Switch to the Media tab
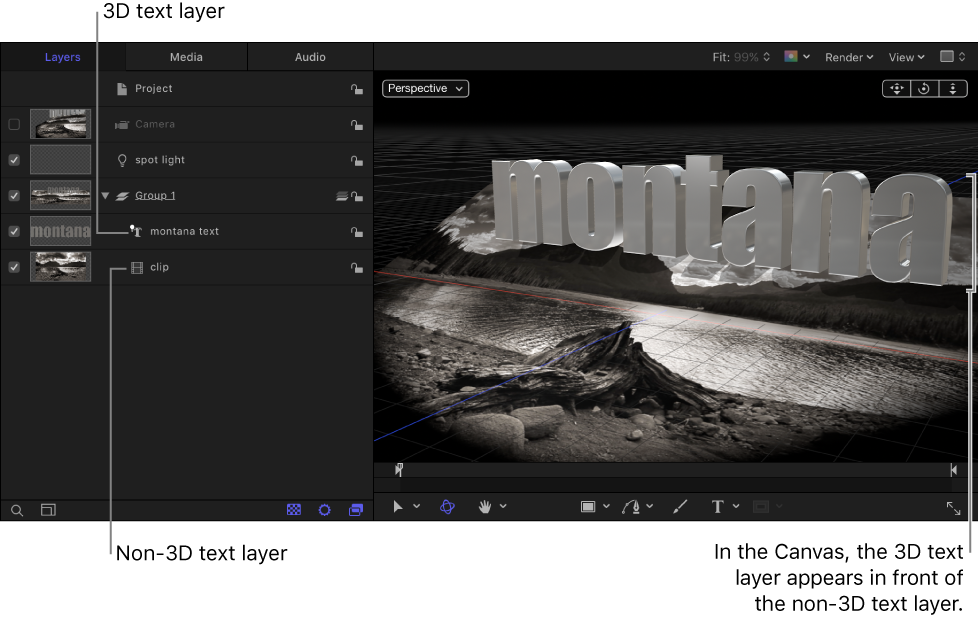The image size is (978, 620). coord(185,57)
